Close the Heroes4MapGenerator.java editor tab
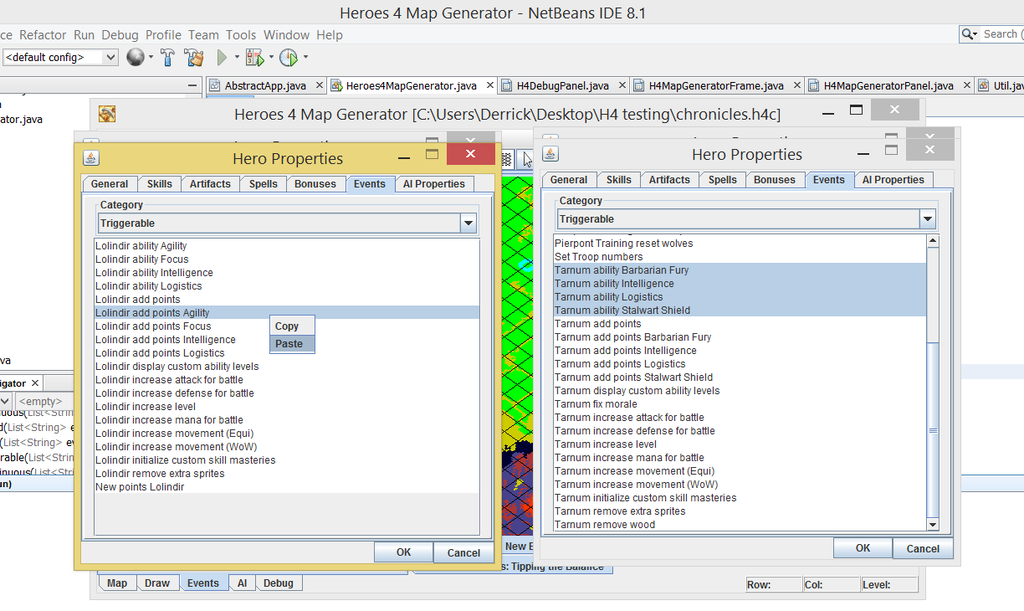The height and width of the screenshot is (611, 1024). point(490,86)
